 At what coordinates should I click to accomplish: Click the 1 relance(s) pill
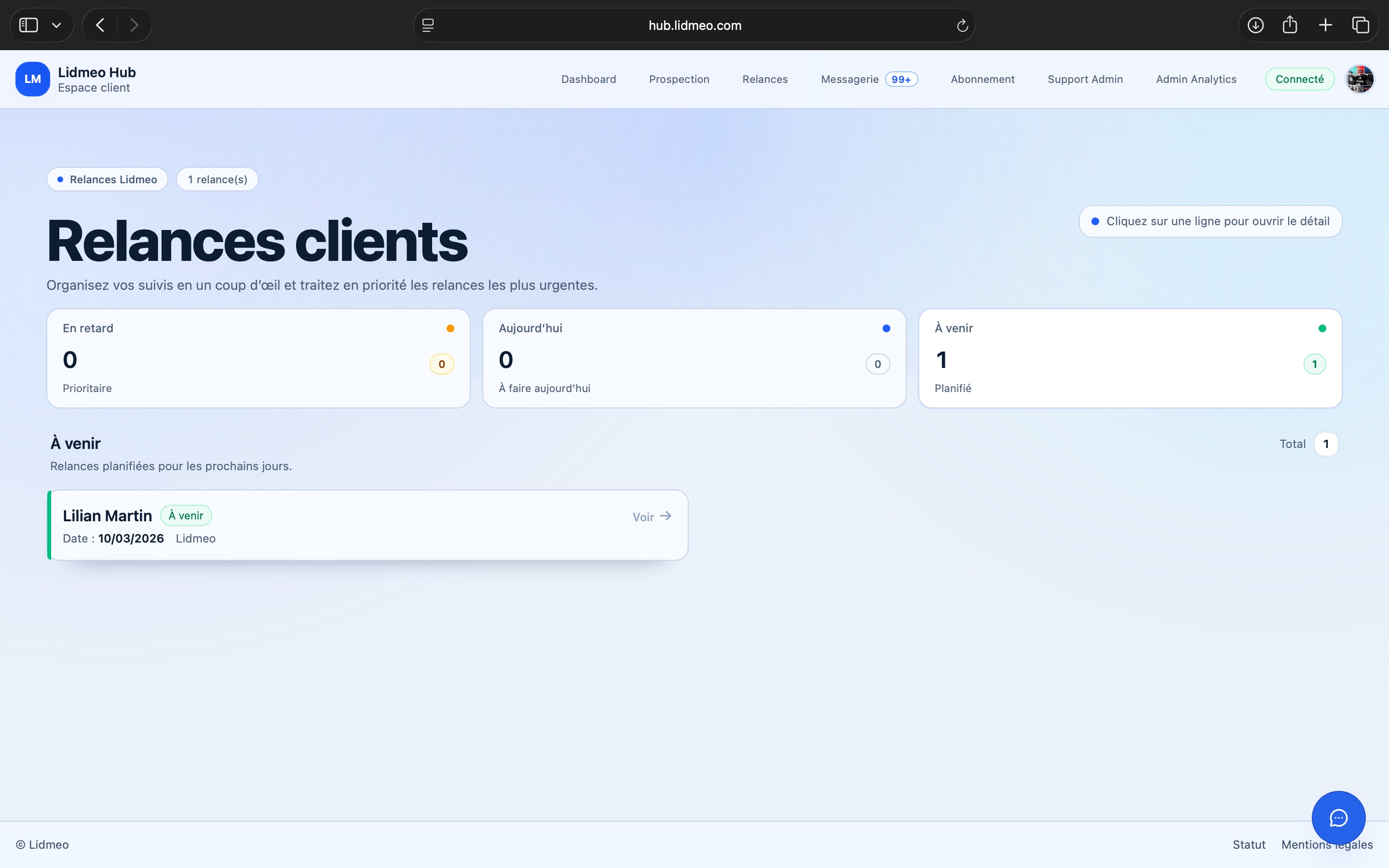217,179
